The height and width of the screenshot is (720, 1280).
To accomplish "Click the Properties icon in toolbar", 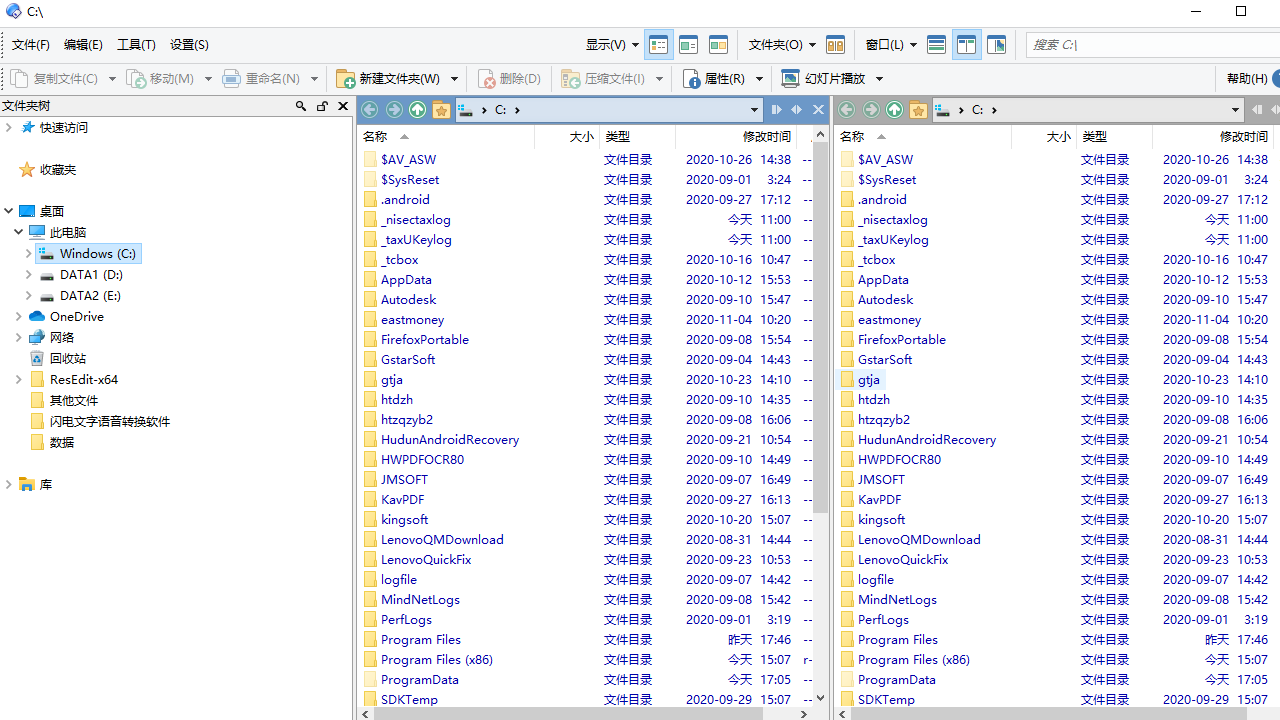I will (x=692, y=78).
